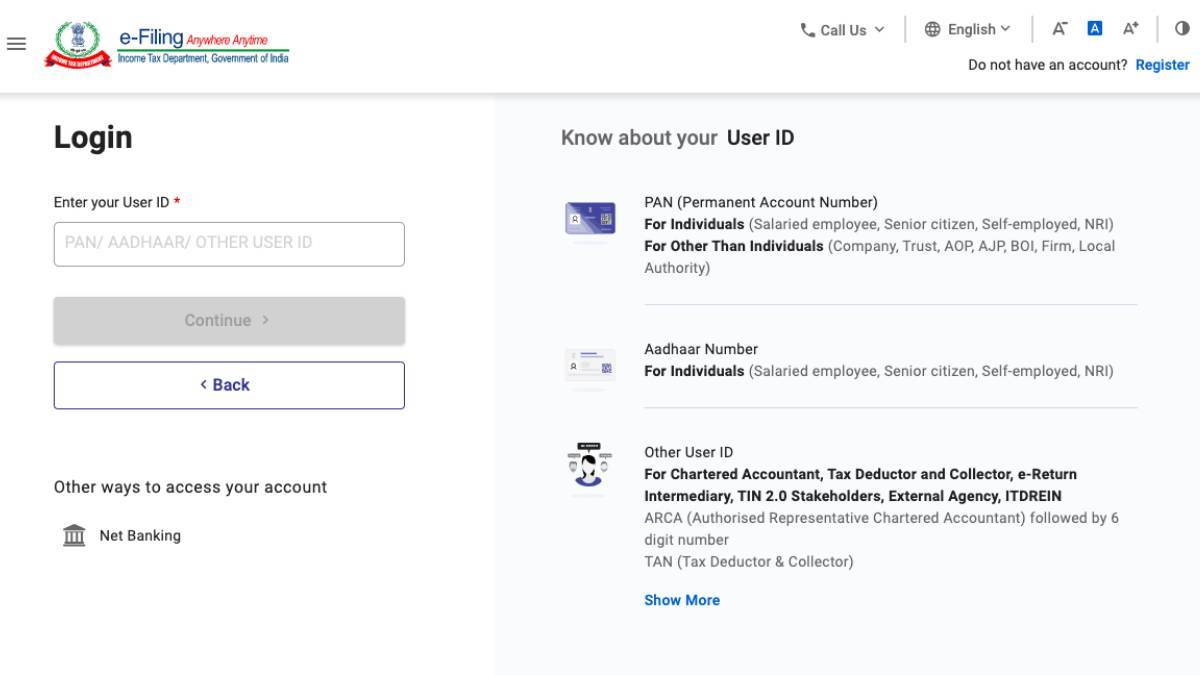Focus the User ID input field
Screen dimensions: 1200x675
pyautogui.click(x=229, y=244)
